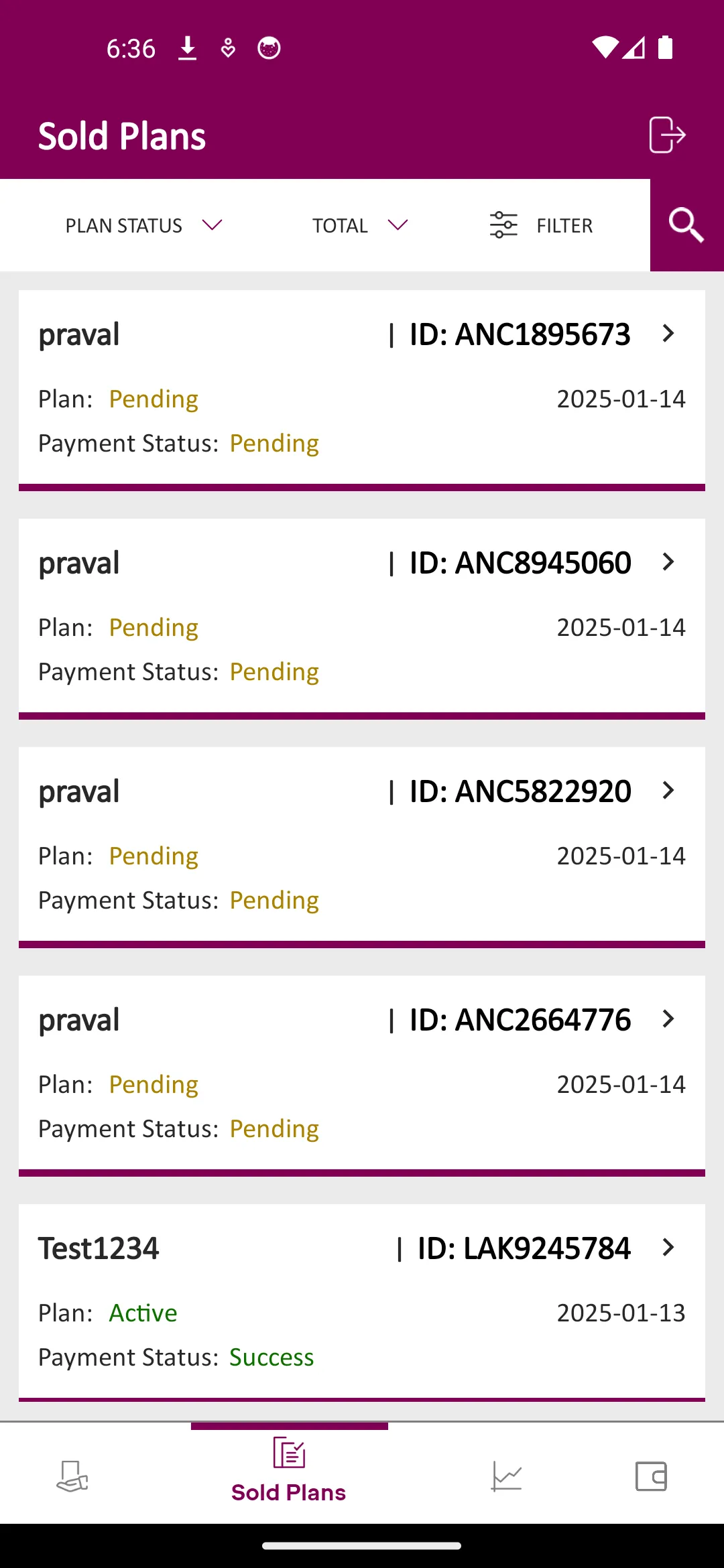
Task: Open details chevron for LAK9245784
Action: (668, 1247)
